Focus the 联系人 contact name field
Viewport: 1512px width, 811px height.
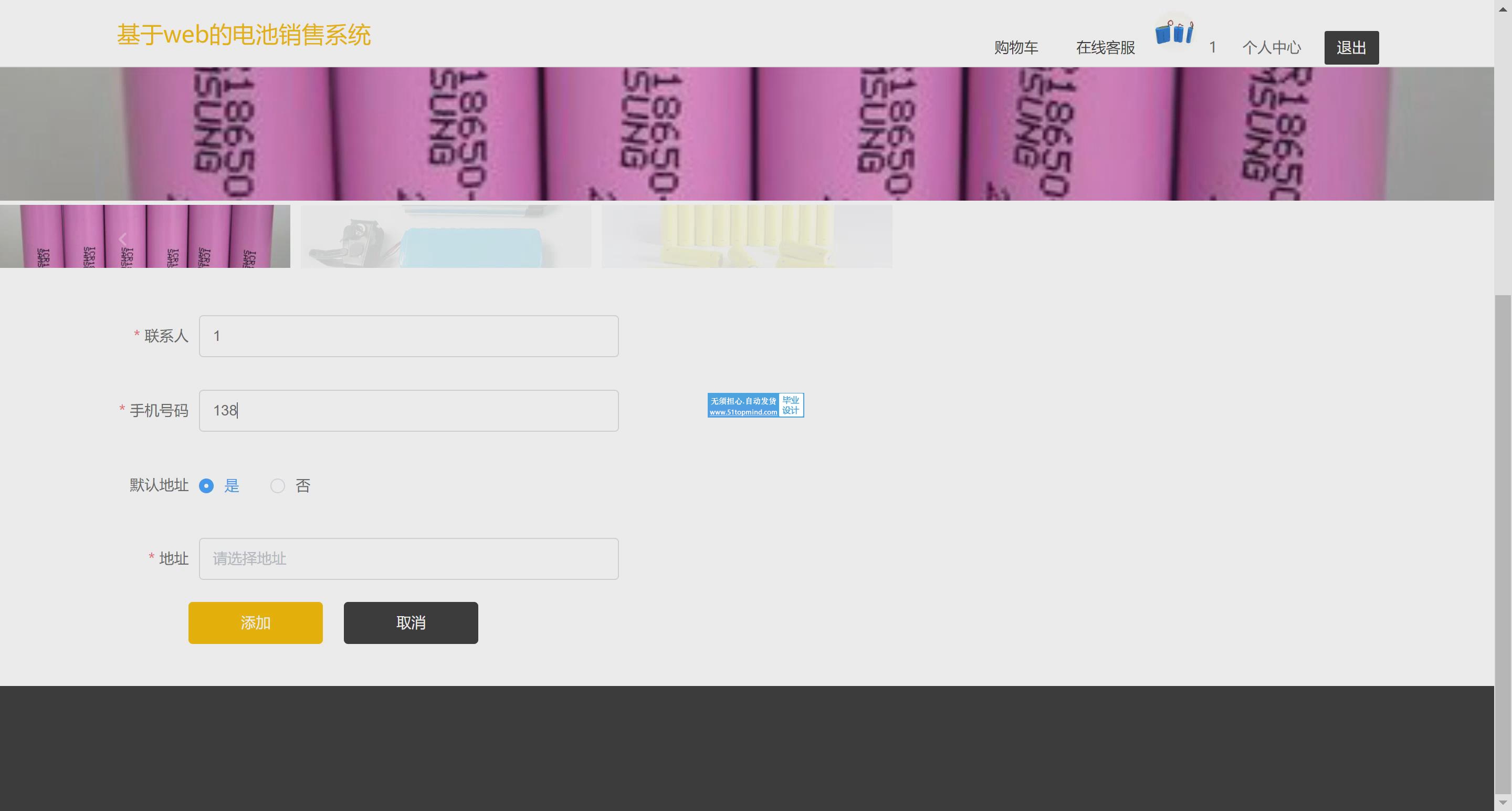408,336
